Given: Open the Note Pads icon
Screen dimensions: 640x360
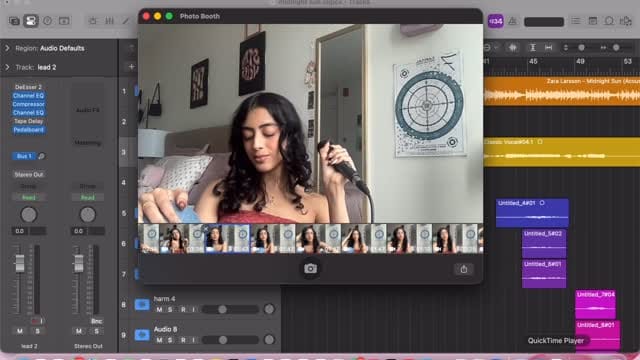Looking at the screenshot, I should point(593,21).
